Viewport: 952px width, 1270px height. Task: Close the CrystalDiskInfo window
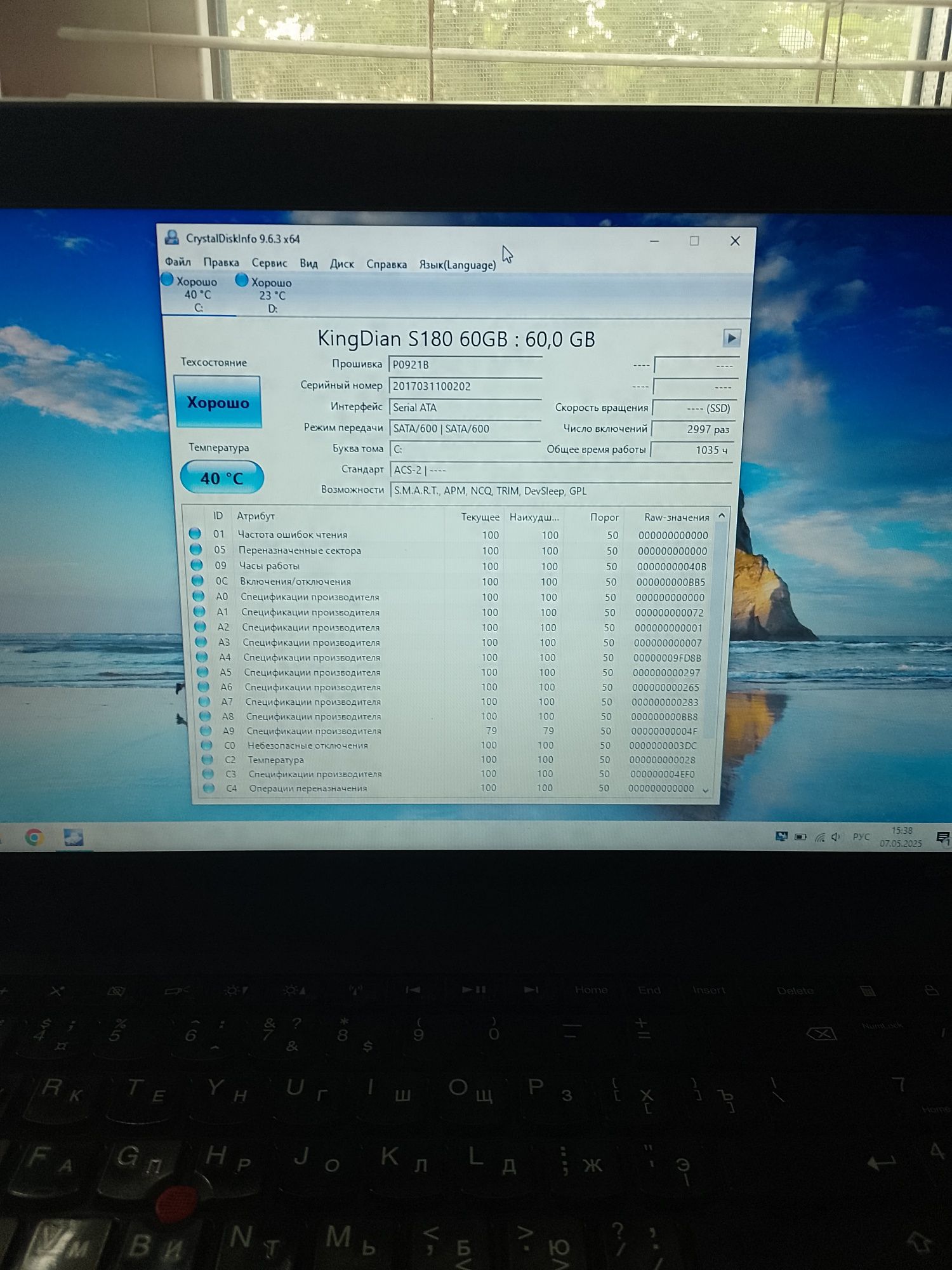coord(735,241)
